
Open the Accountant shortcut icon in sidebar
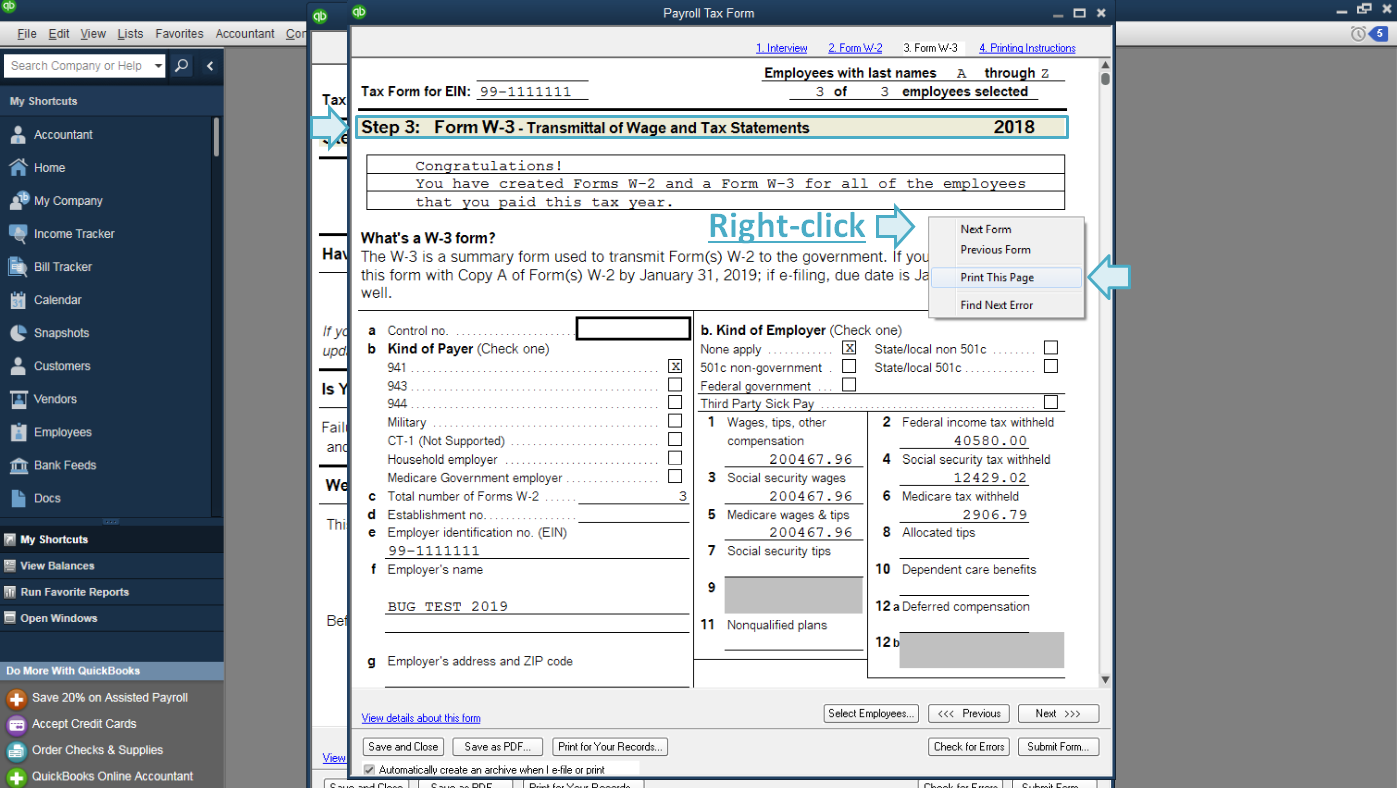18,134
